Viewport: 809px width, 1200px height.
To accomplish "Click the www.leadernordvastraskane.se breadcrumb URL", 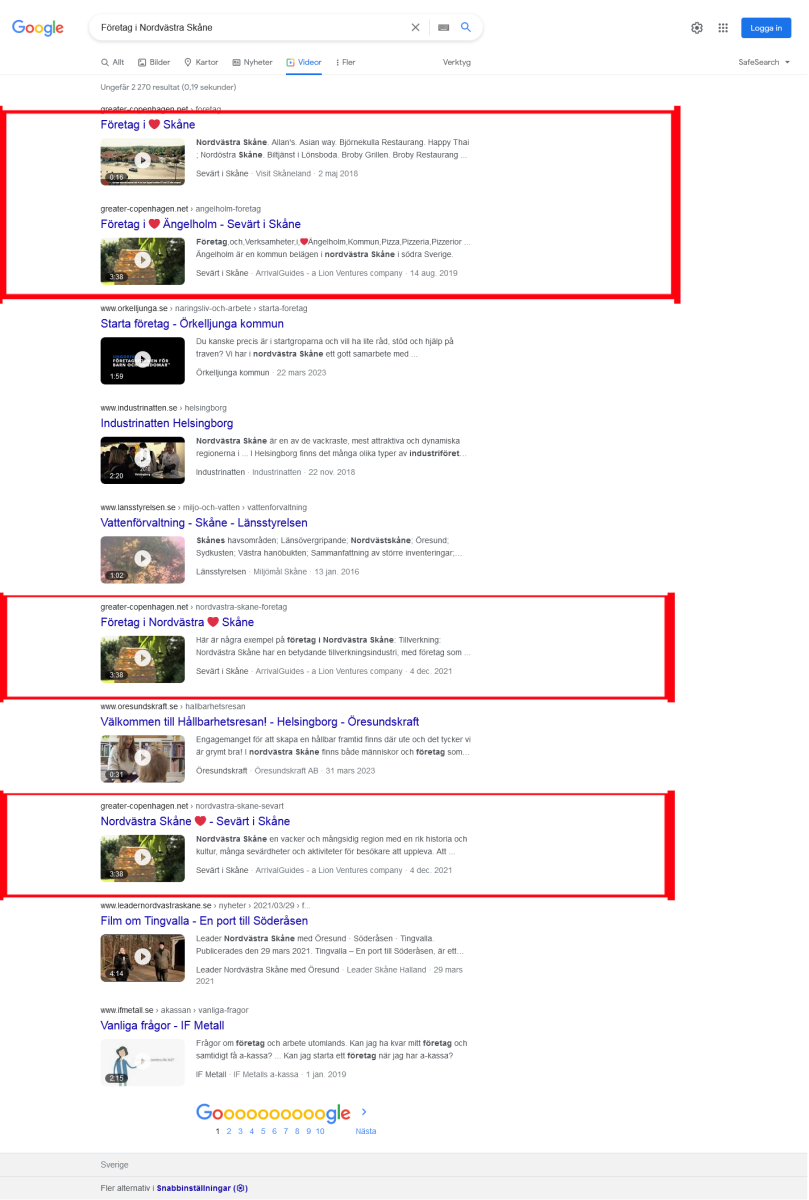I will pyautogui.click(x=156, y=905).
